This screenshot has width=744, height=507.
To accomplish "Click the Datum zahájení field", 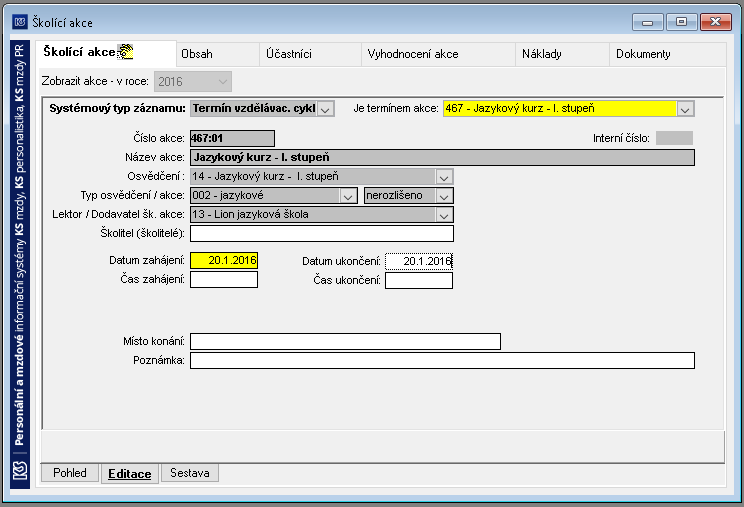I will pyautogui.click(x=224, y=260).
